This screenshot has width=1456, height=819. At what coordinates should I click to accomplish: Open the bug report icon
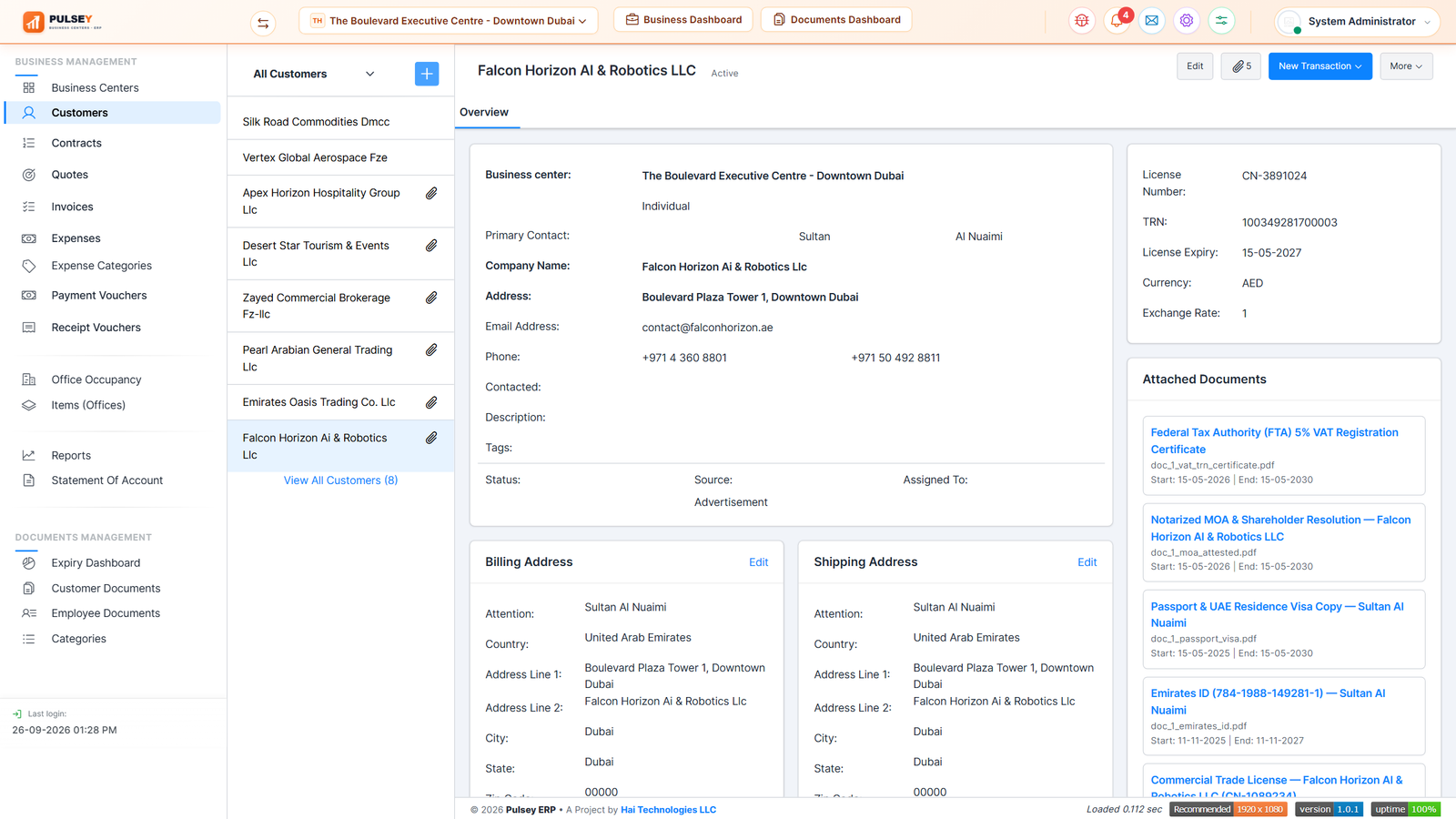(x=1082, y=21)
